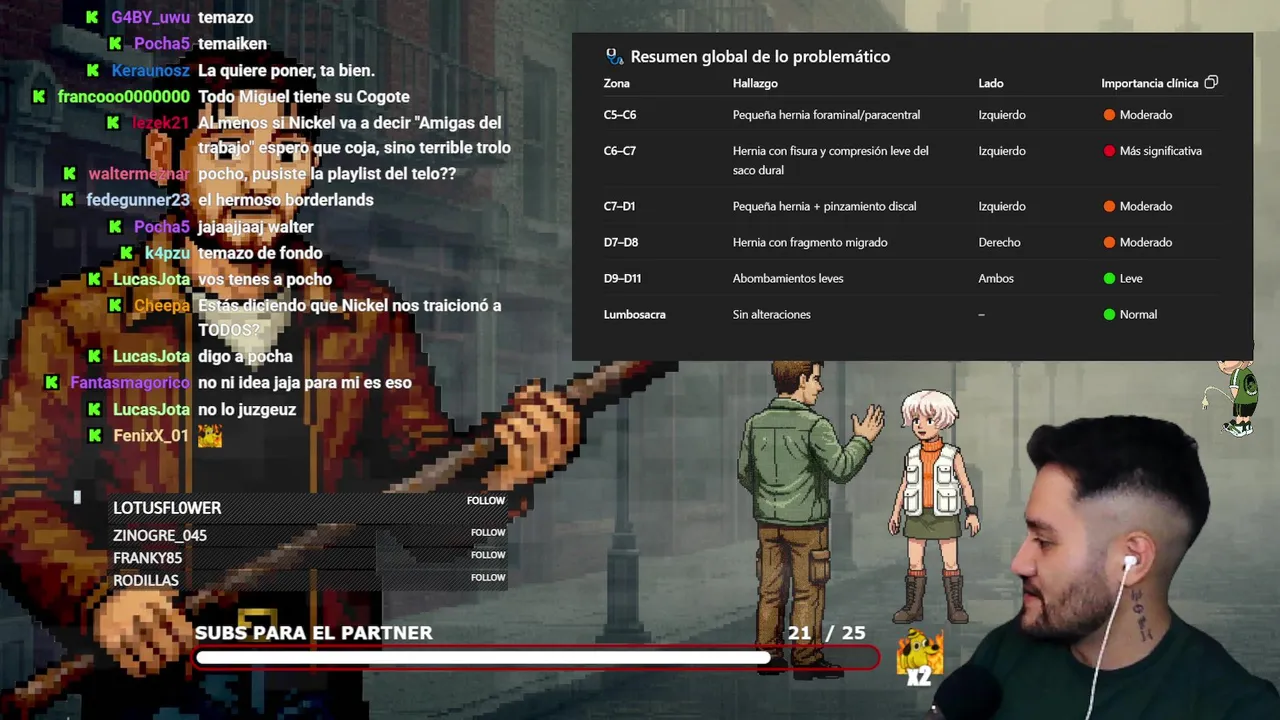Click the orange dot in the C7–D1 row
The width and height of the screenshot is (1280, 720).
[1109, 206]
